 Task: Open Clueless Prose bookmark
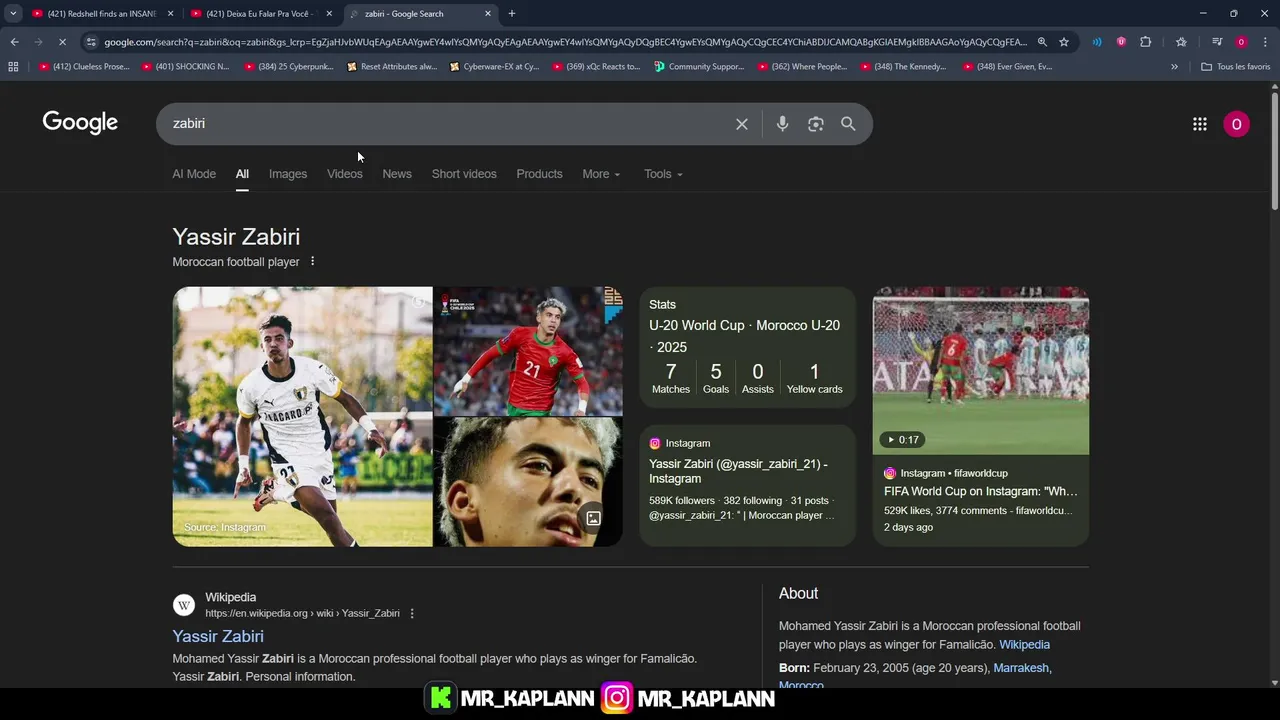[x=84, y=67]
